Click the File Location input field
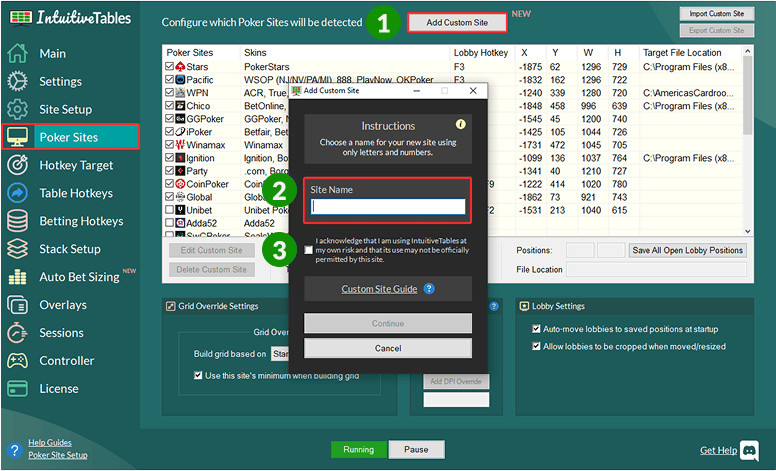 pos(656,270)
